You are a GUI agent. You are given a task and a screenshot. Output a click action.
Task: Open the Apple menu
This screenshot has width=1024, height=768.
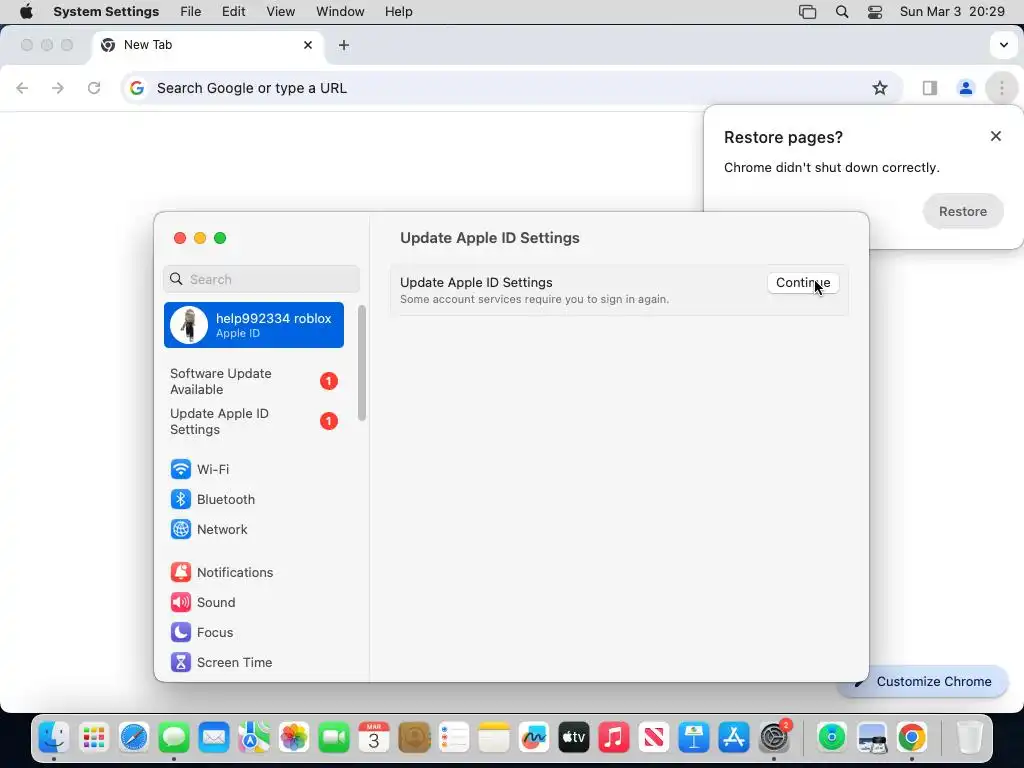click(x=26, y=12)
